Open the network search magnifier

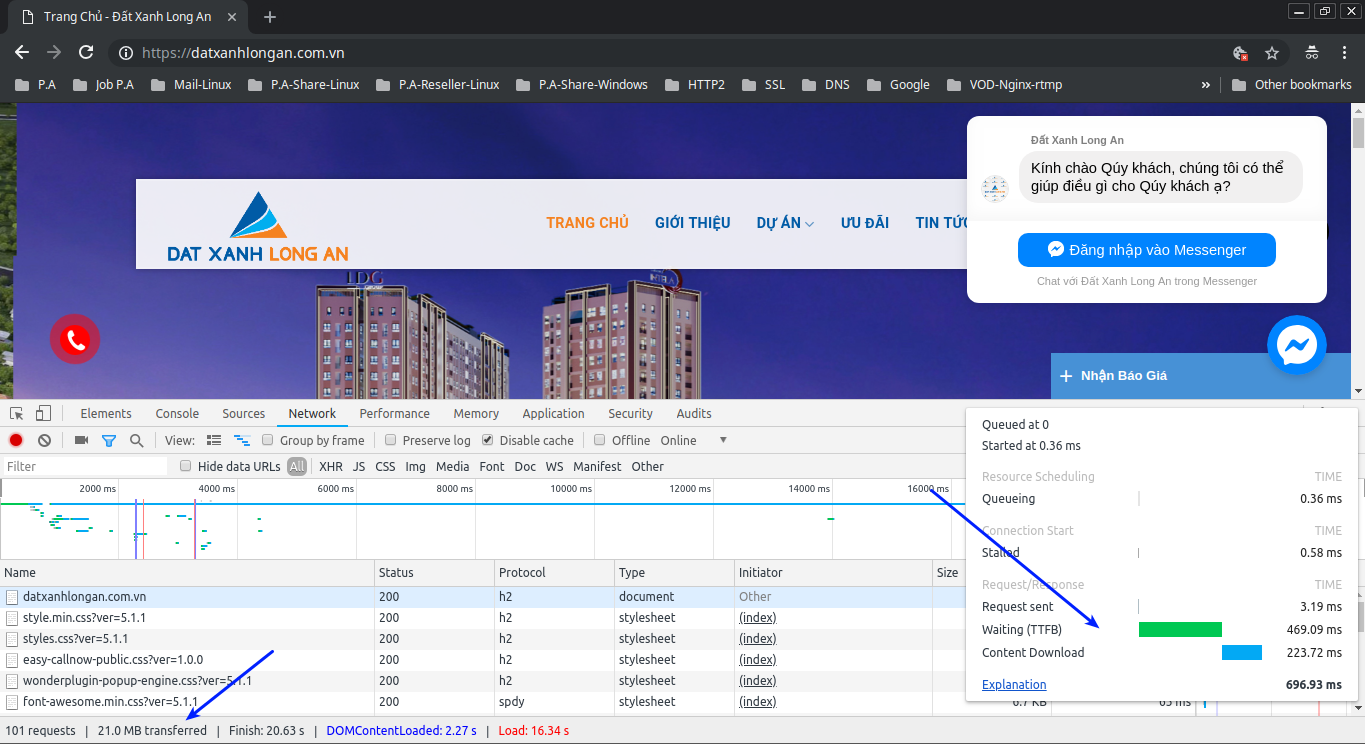point(136,440)
